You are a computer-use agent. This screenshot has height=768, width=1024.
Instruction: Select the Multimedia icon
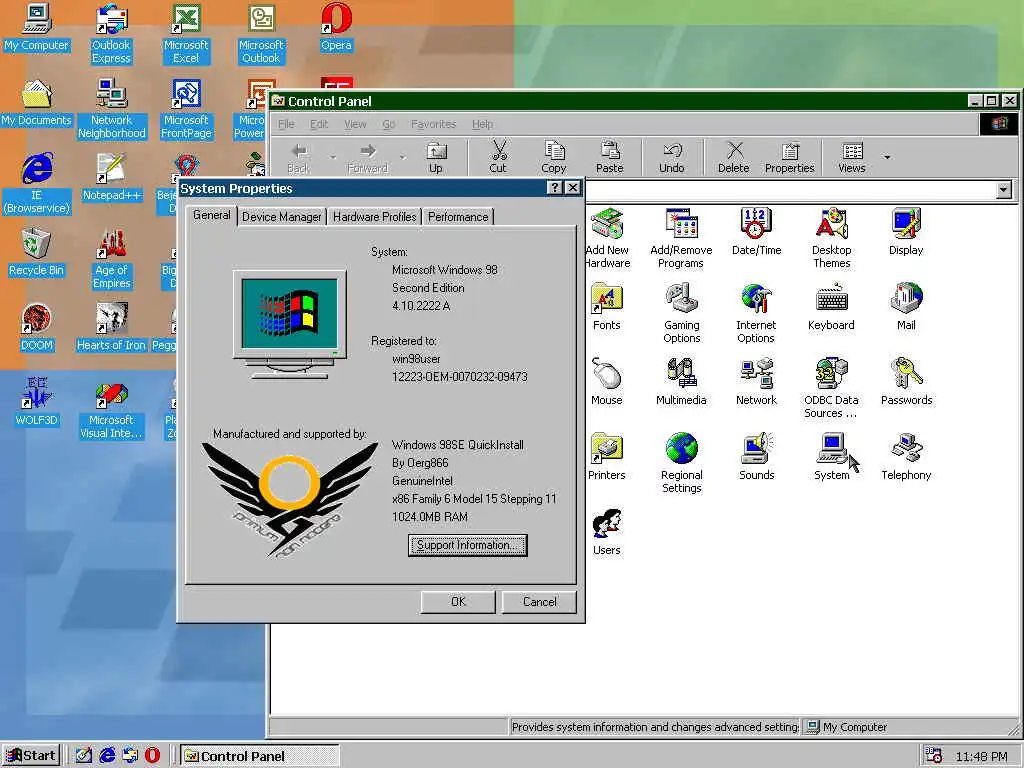pos(681,382)
